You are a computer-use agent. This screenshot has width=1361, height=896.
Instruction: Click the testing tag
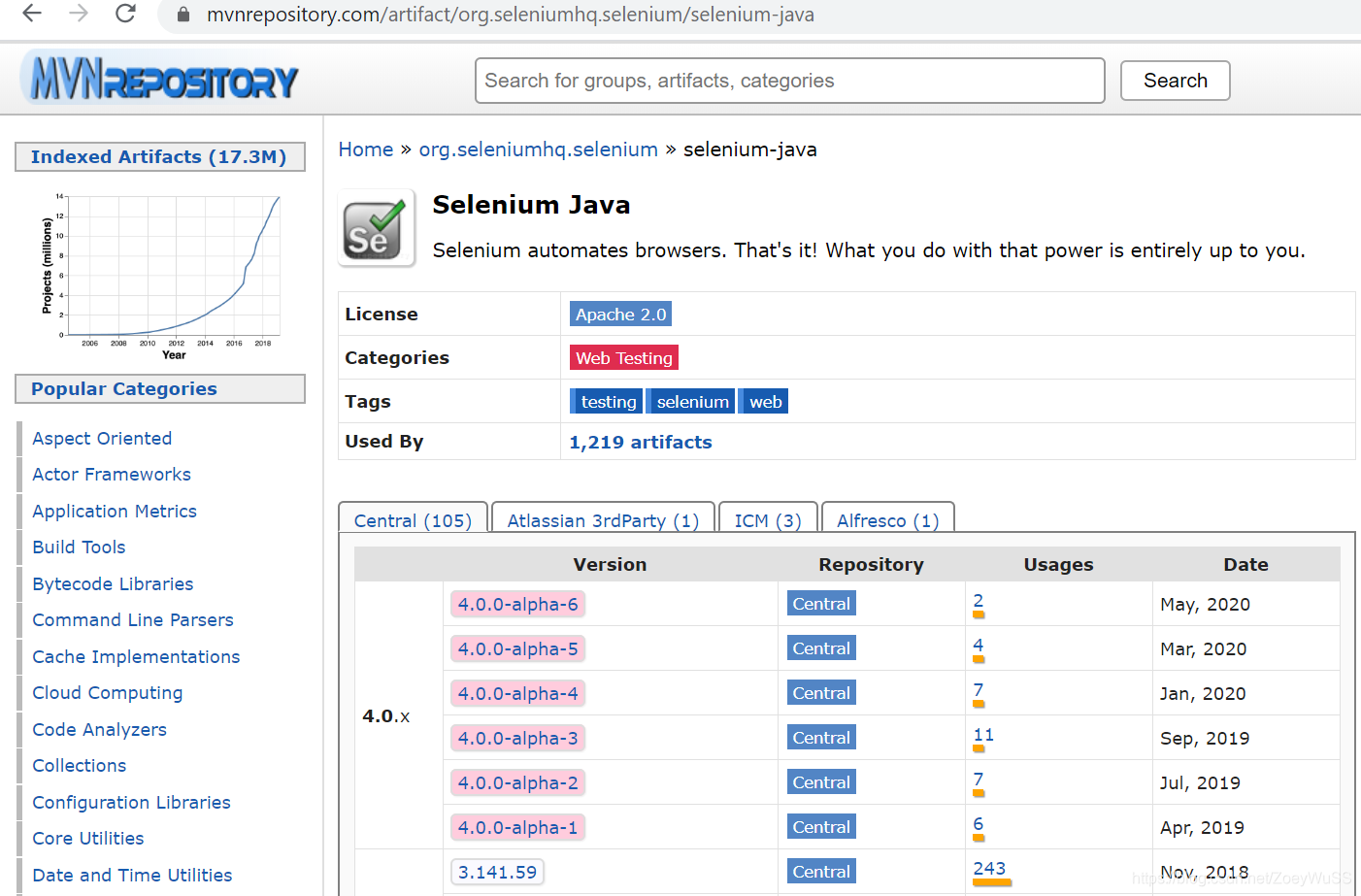[607, 402]
